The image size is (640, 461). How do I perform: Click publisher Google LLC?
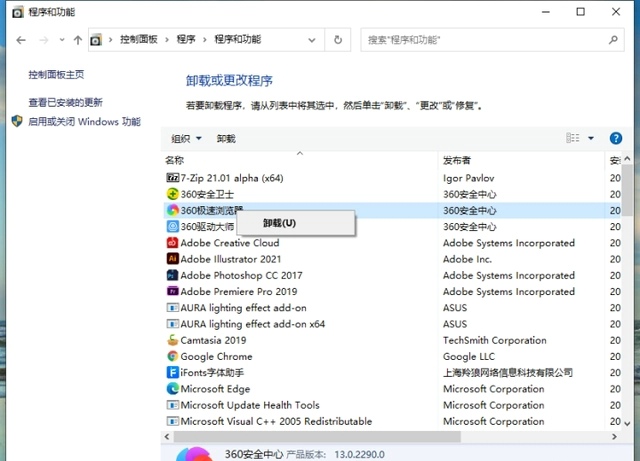(x=469, y=356)
